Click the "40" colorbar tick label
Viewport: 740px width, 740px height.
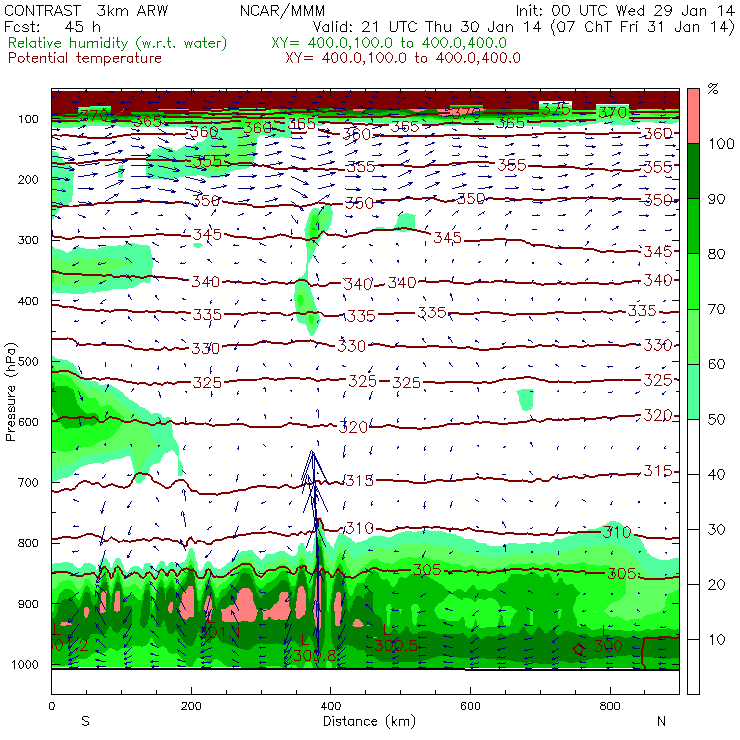(x=717, y=474)
